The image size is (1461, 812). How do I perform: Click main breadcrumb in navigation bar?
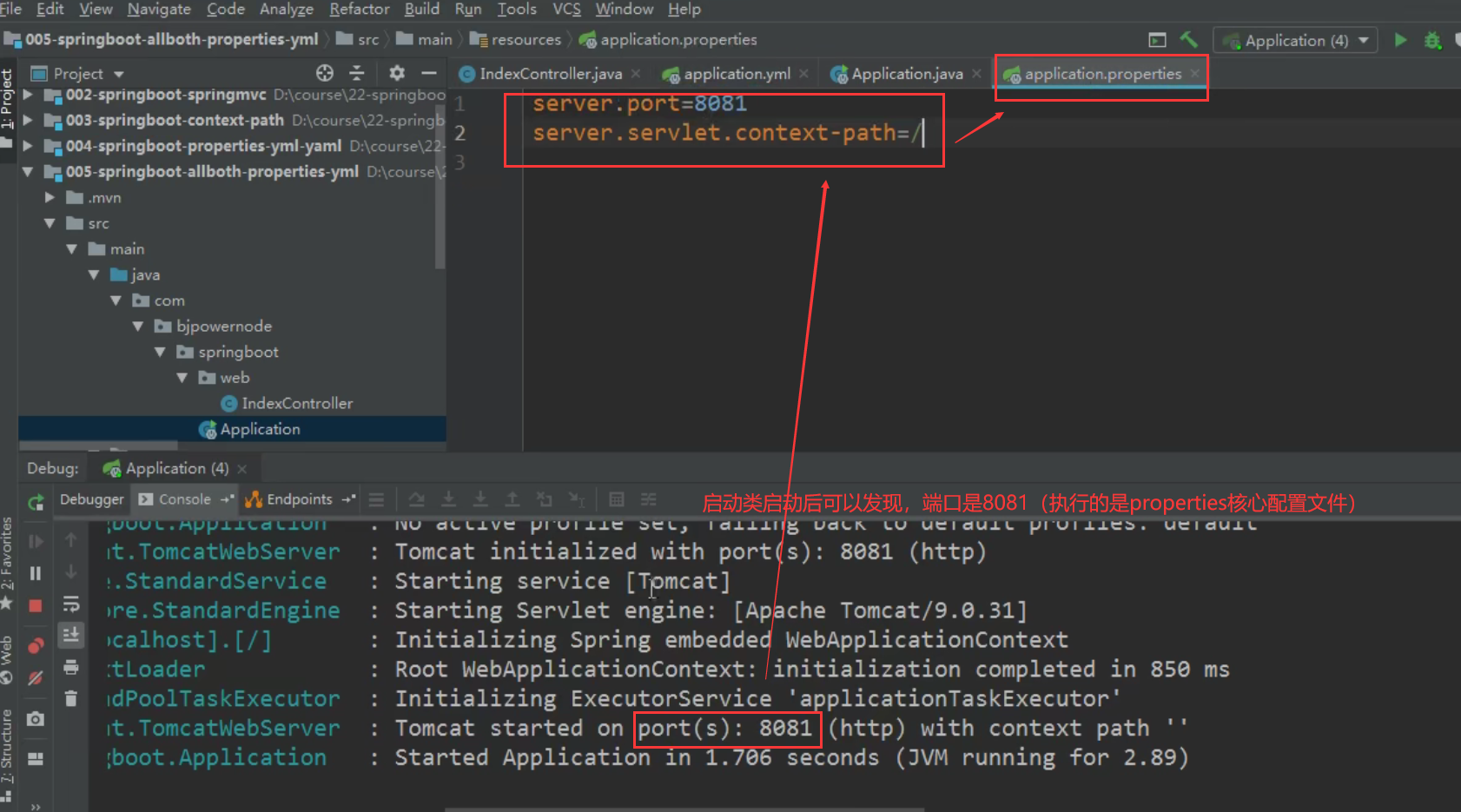point(434,40)
